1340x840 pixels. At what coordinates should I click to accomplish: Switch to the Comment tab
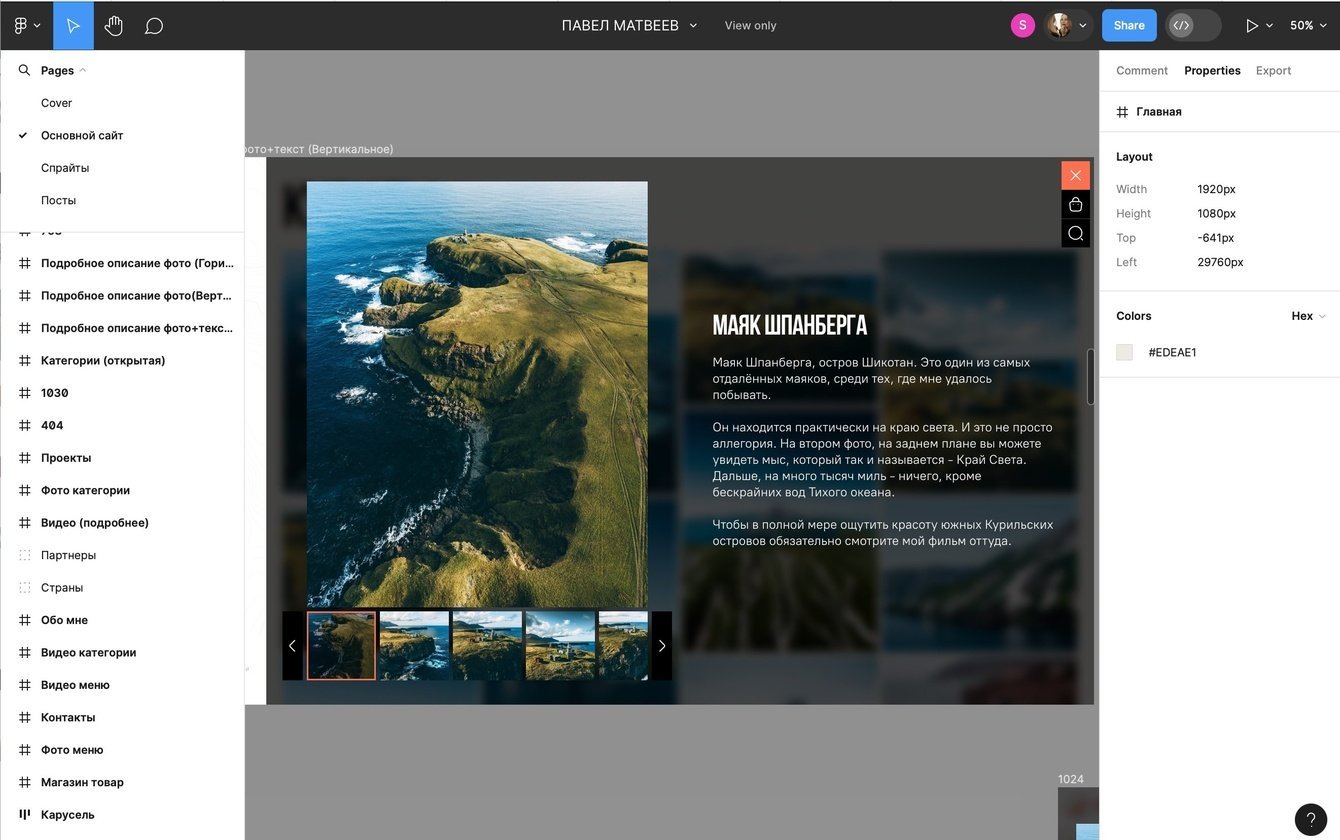[1142, 70]
